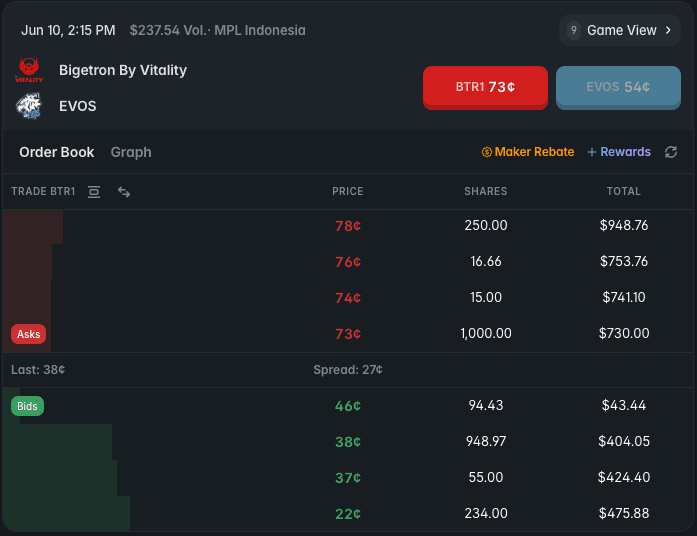
Task: Swap traded outcome with arrows icon
Action: 124,192
